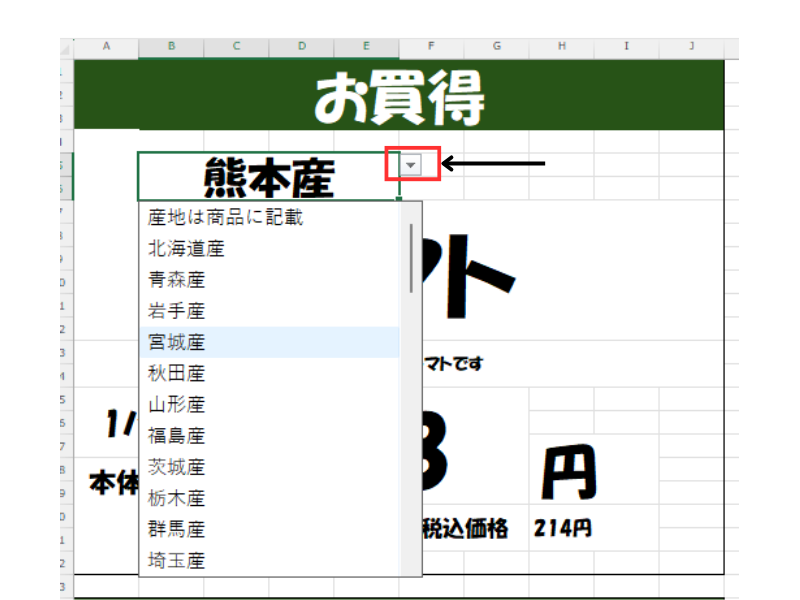Screen dimensions: 800x600
Task: Pick 青森産 from the origin list
Action: [177, 280]
